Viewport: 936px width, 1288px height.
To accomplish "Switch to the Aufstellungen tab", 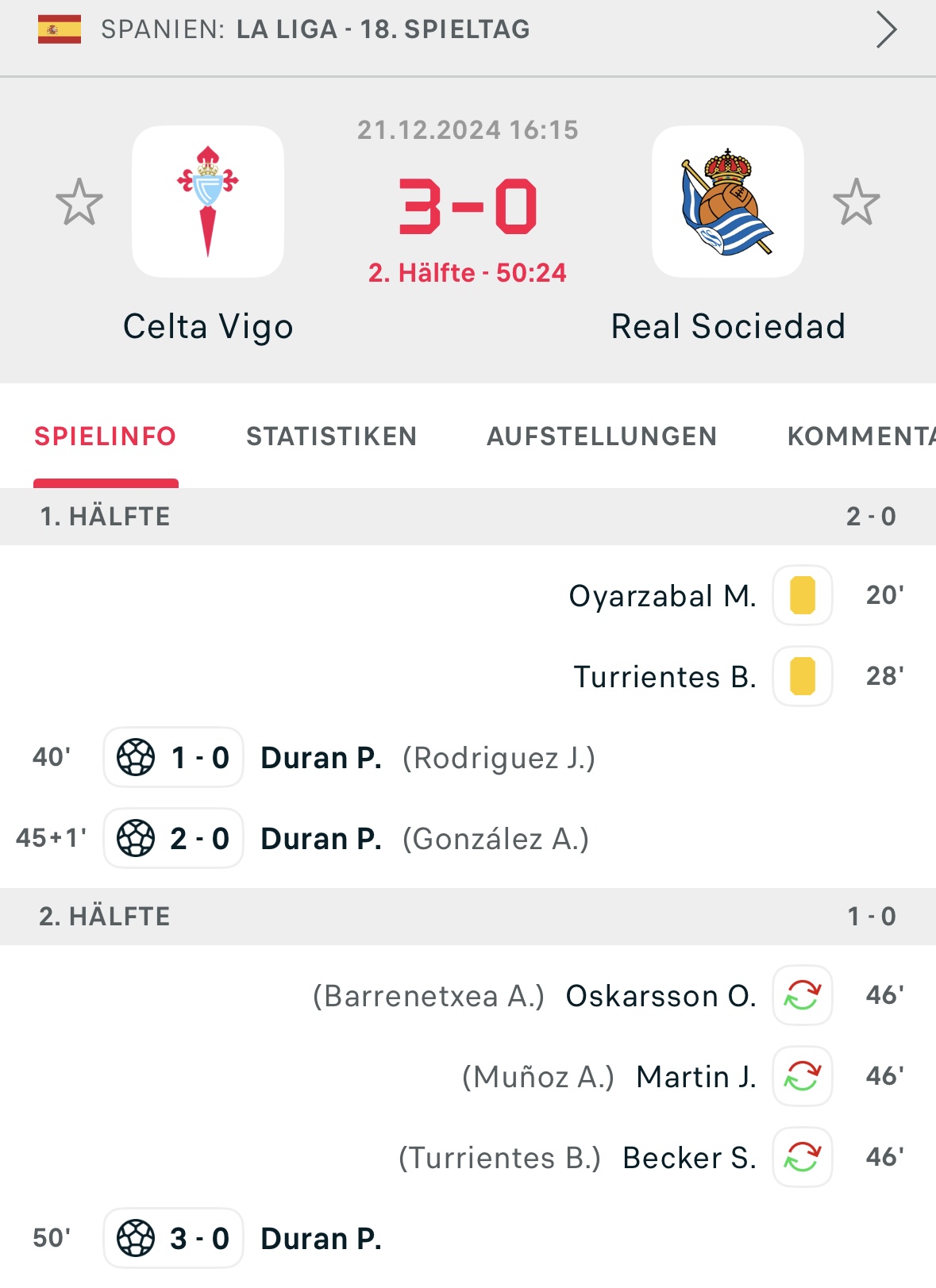I will click(x=602, y=436).
